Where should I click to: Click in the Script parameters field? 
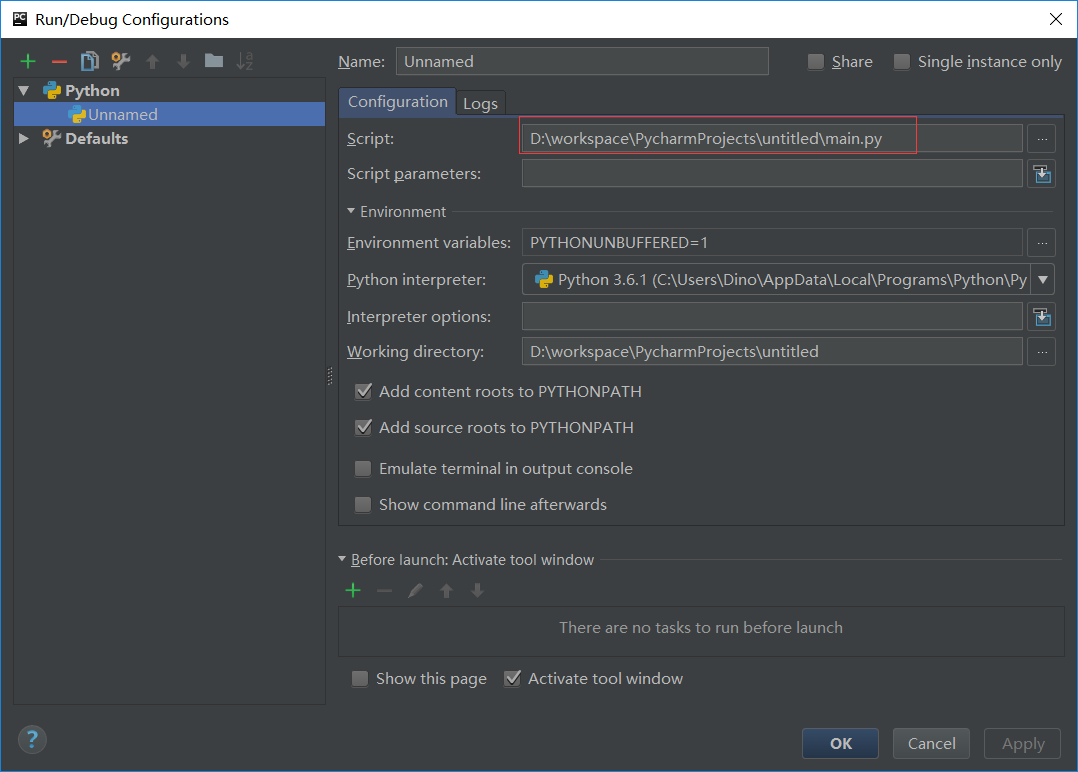[772, 174]
